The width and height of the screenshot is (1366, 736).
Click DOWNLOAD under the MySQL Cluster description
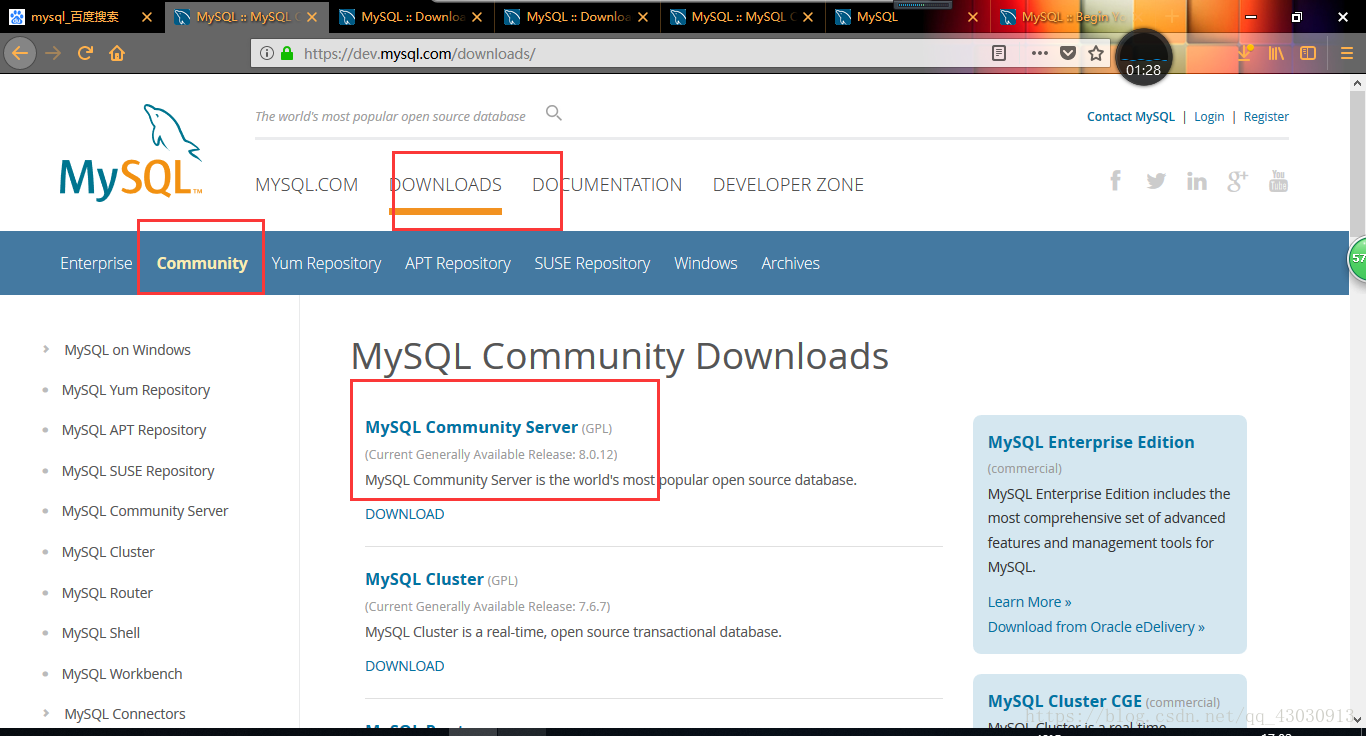click(x=405, y=666)
